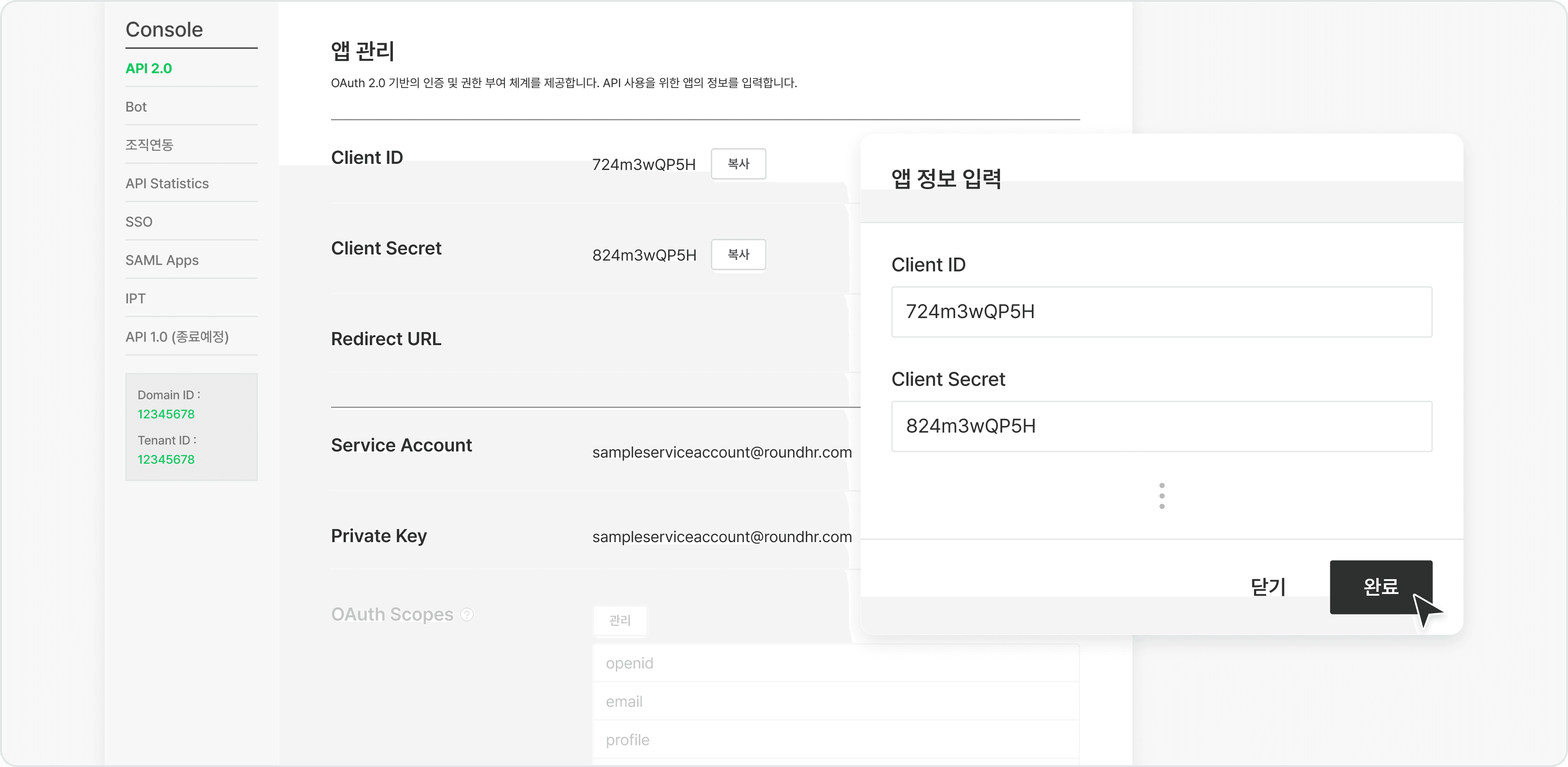Click the Domain ID value 12345678
1568x767 pixels.
166,414
